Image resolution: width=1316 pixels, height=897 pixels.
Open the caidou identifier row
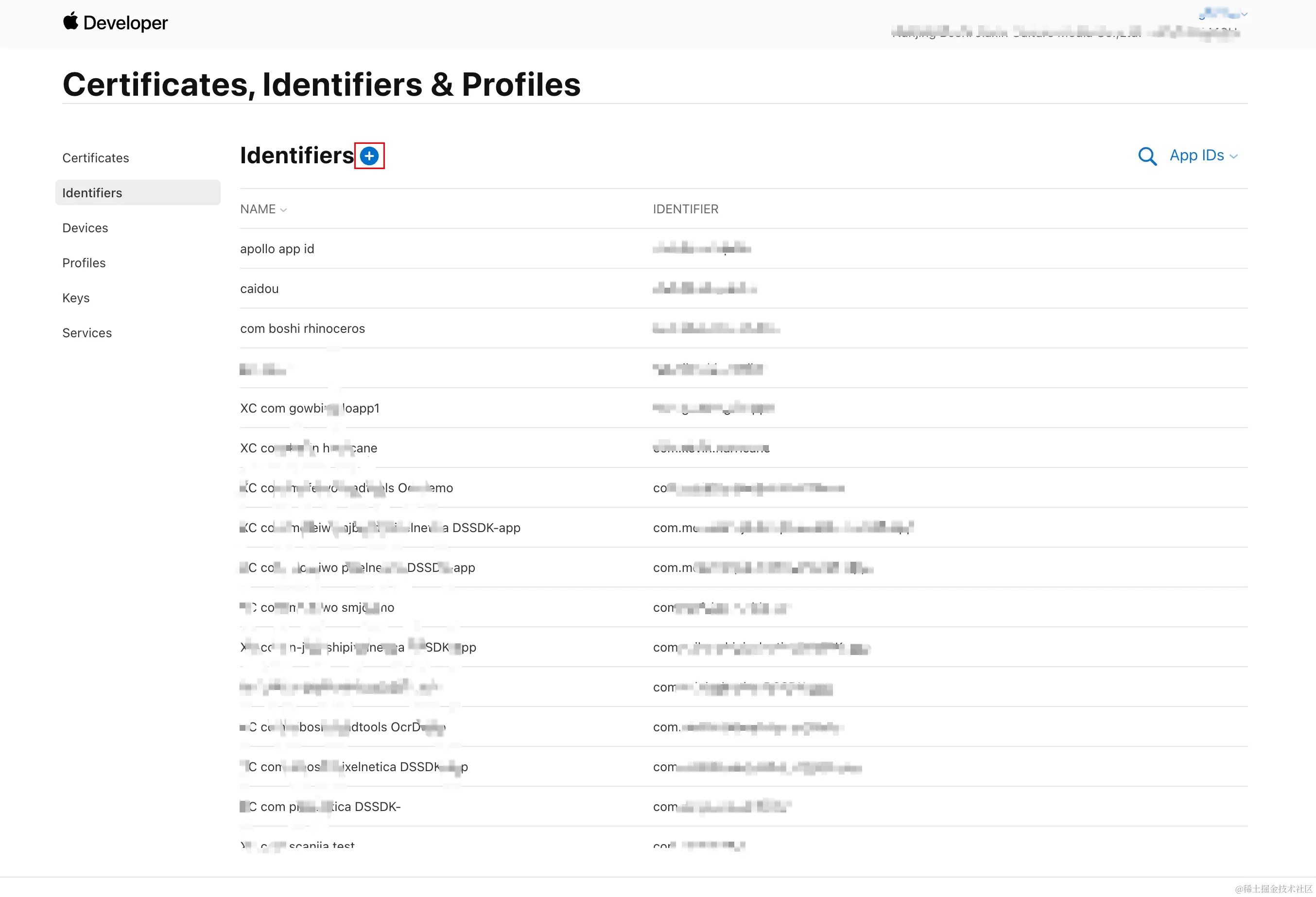click(260, 289)
